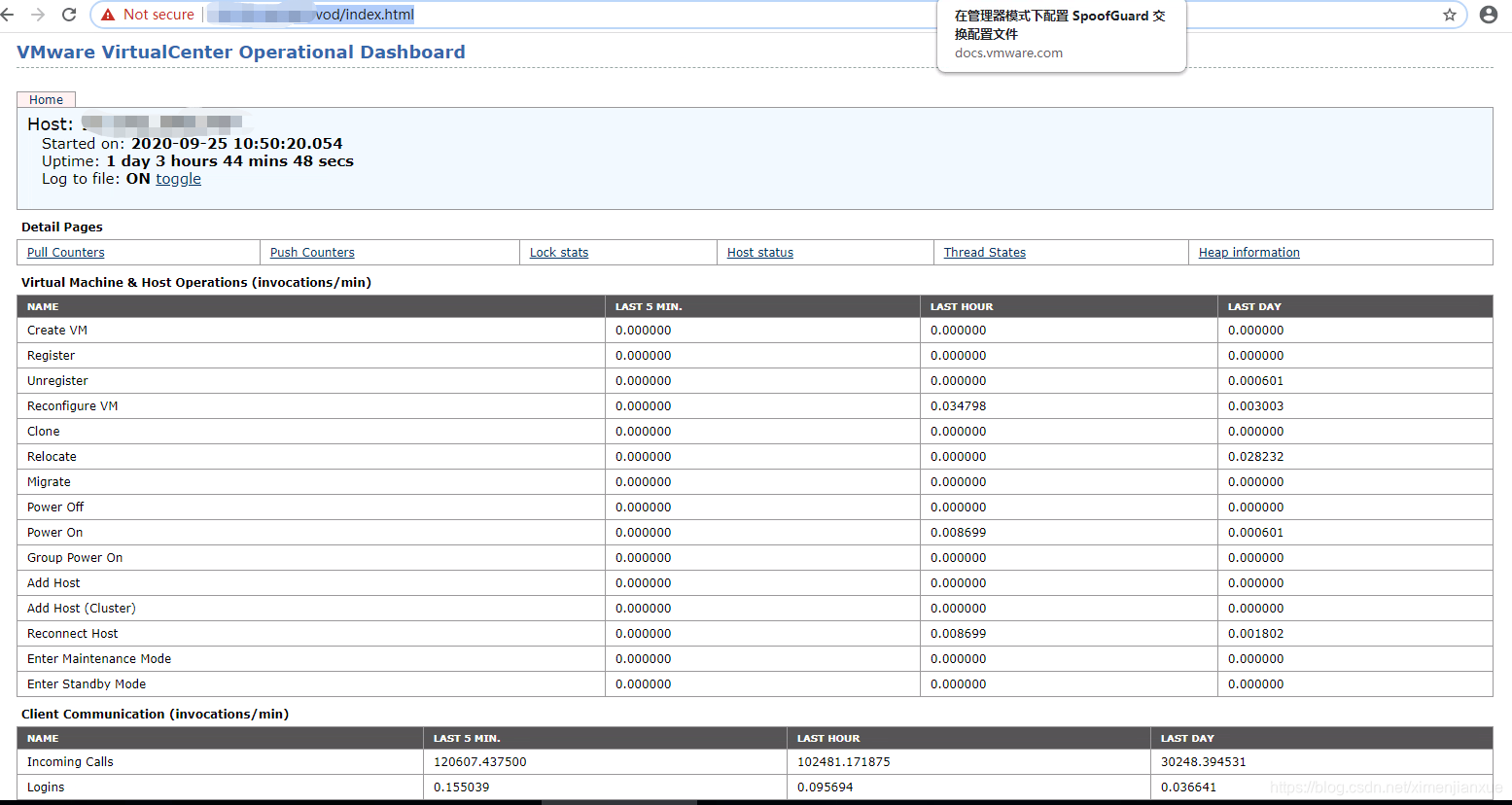The height and width of the screenshot is (805, 1512).
Task: Click the Client Communication section heading
Action: click(156, 714)
